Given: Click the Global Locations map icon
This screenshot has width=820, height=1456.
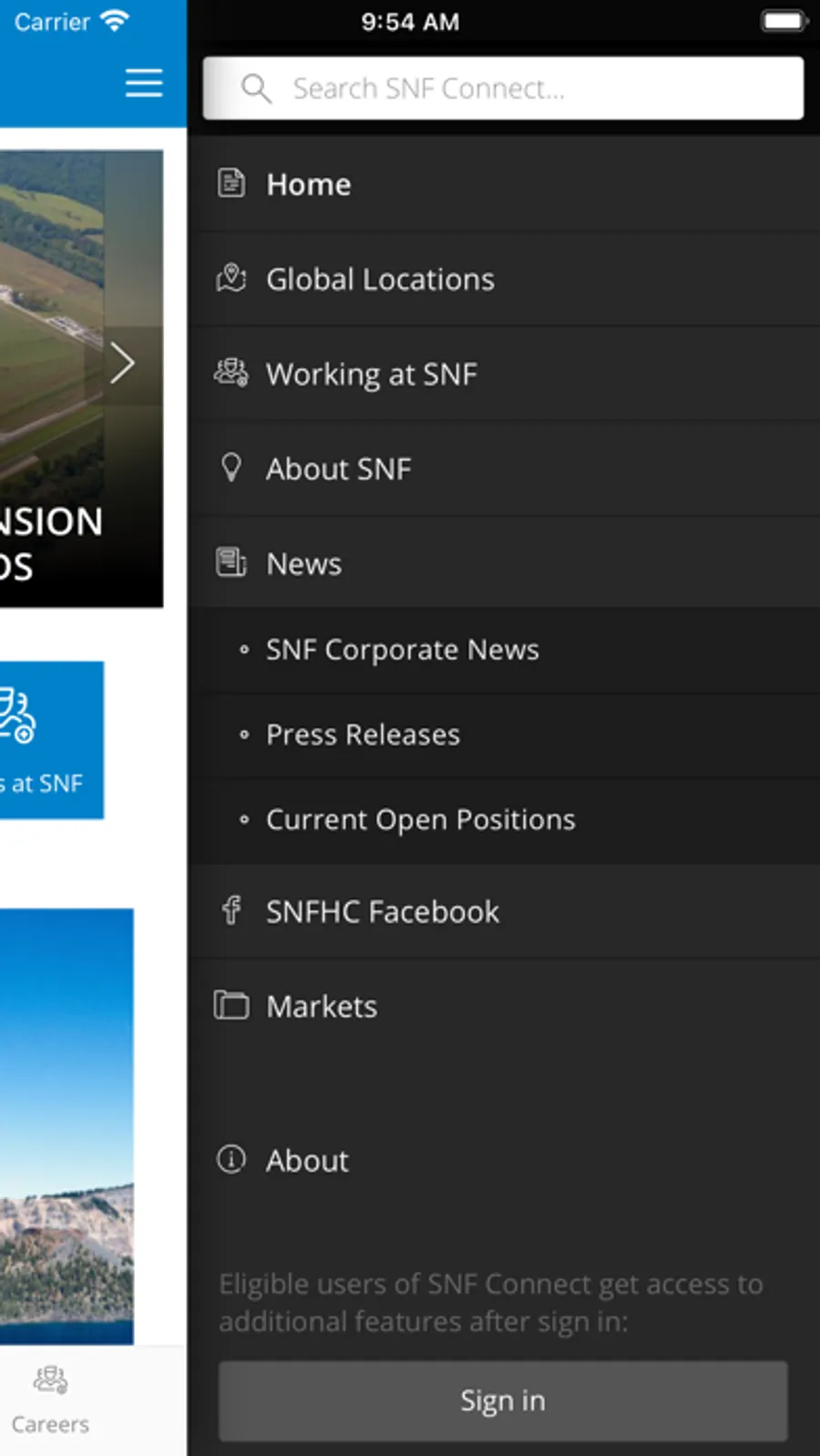Looking at the screenshot, I should tap(231, 278).
